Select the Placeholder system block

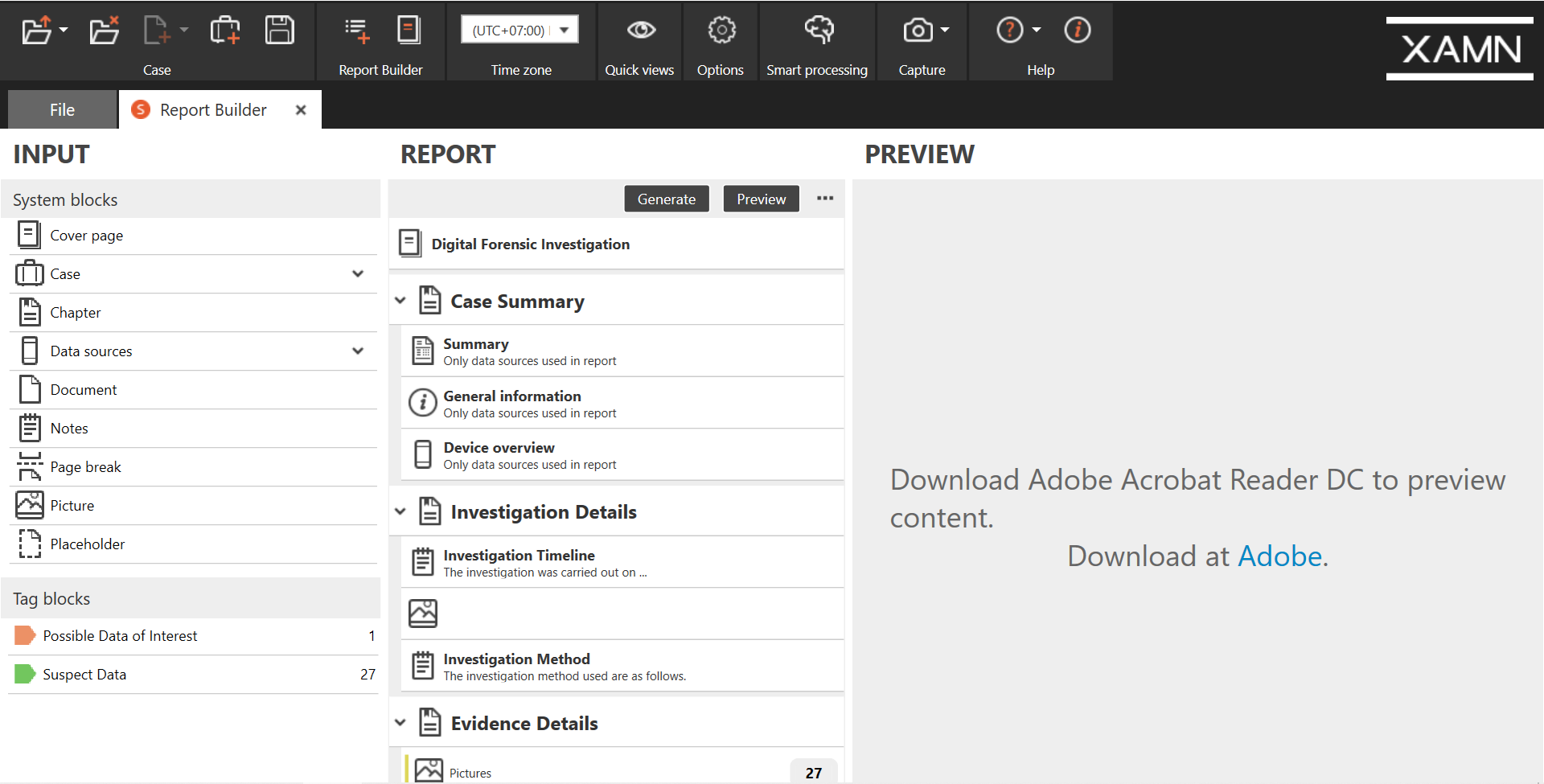click(x=194, y=544)
